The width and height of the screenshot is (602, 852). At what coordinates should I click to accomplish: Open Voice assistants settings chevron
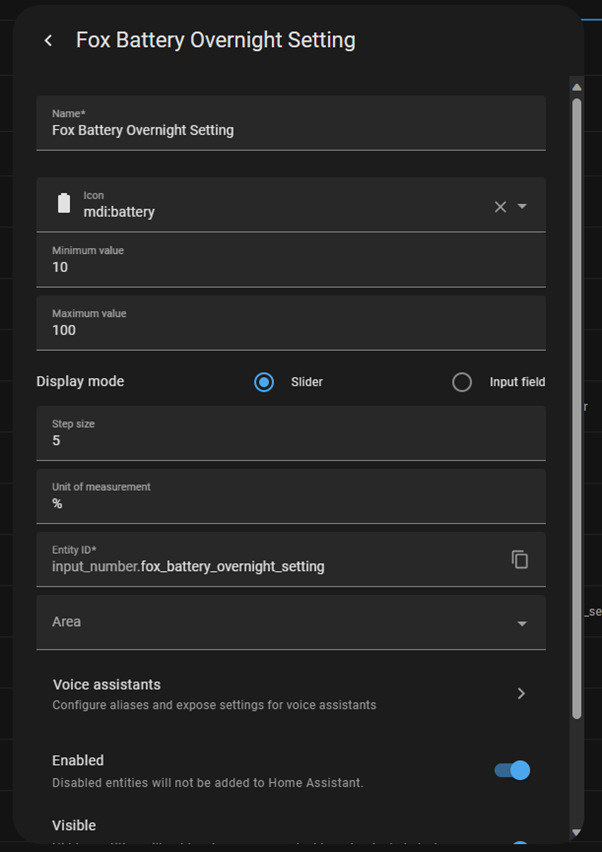click(x=521, y=693)
